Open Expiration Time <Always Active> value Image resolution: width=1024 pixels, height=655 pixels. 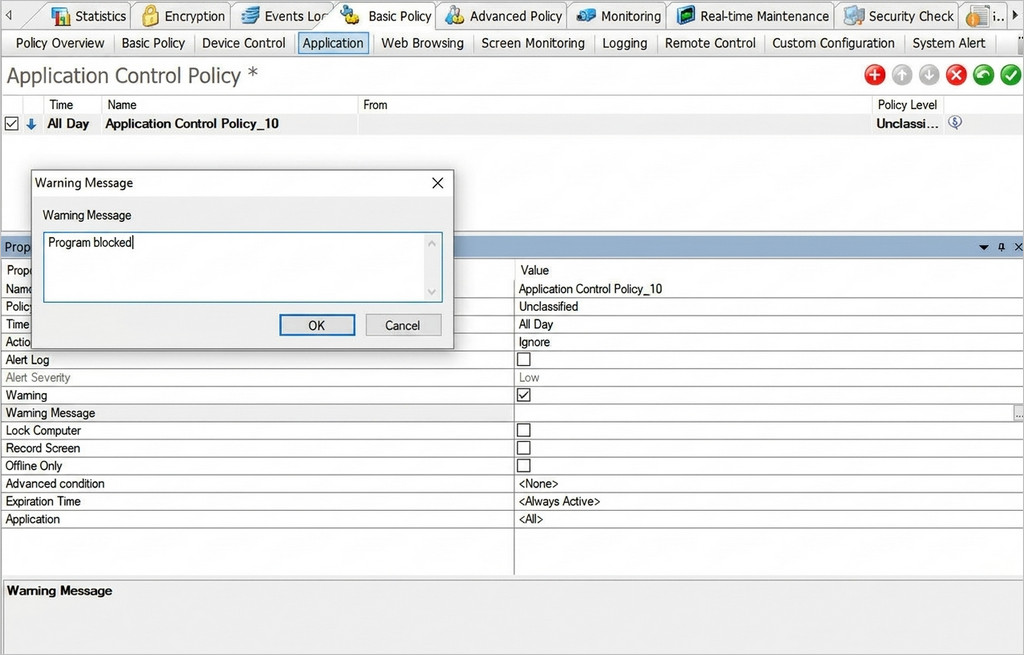[x=769, y=501]
